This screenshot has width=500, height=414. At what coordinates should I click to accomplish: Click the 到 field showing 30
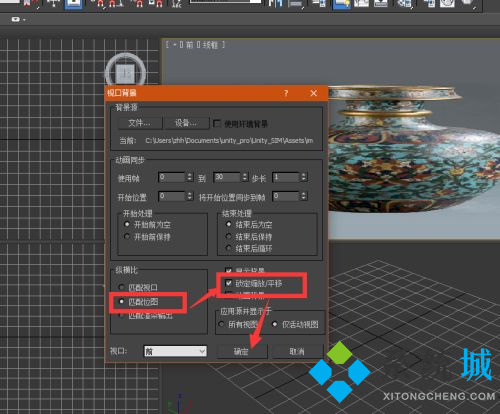point(227,177)
